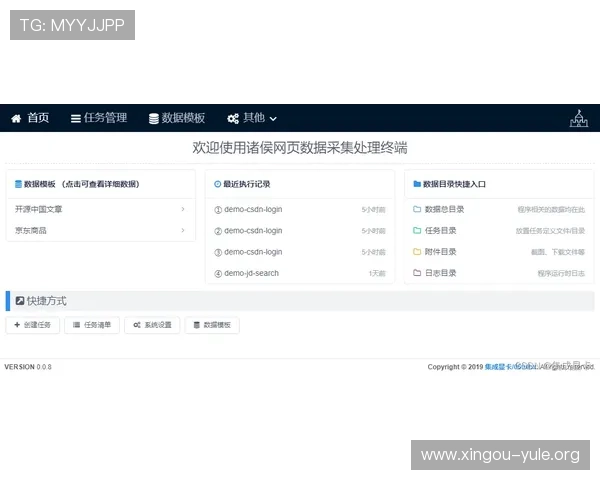Click yellow folder icon beside 附件目录
The image size is (600, 480).
(x=417, y=251)
